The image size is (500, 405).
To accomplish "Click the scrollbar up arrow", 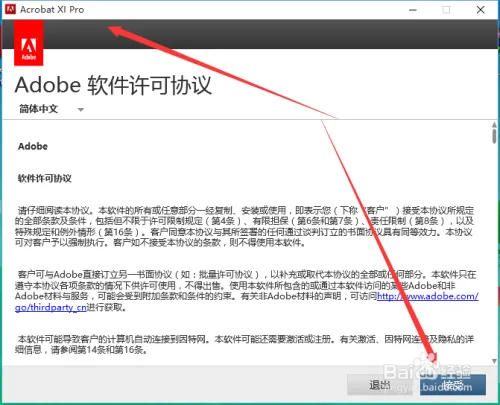I will [494, 125].
